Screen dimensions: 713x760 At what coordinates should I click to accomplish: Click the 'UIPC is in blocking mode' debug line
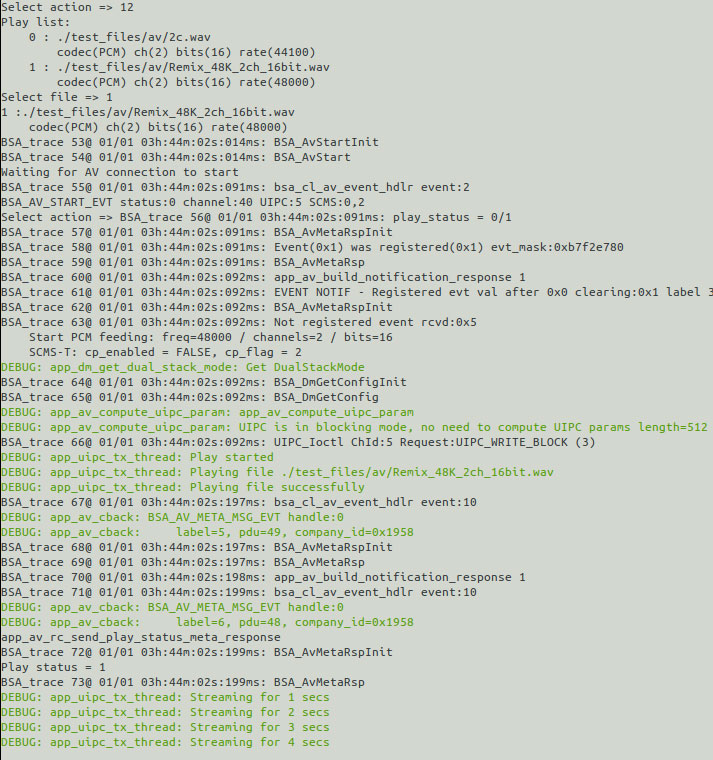[x=354, y=428]
